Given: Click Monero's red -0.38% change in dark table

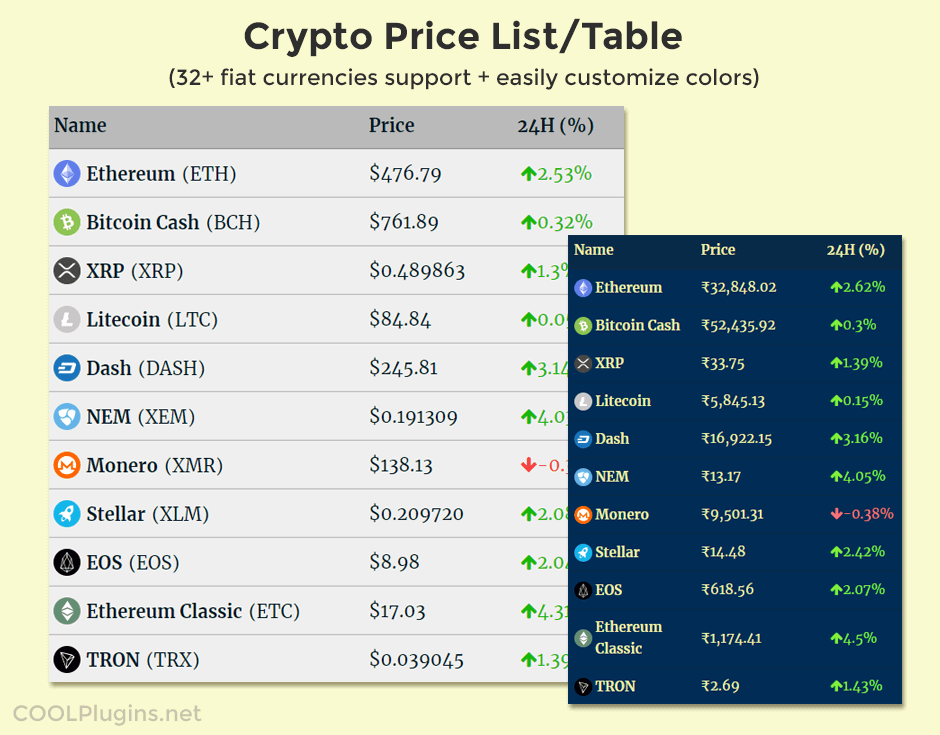Looking at the screenshot, I should (861, 514).
